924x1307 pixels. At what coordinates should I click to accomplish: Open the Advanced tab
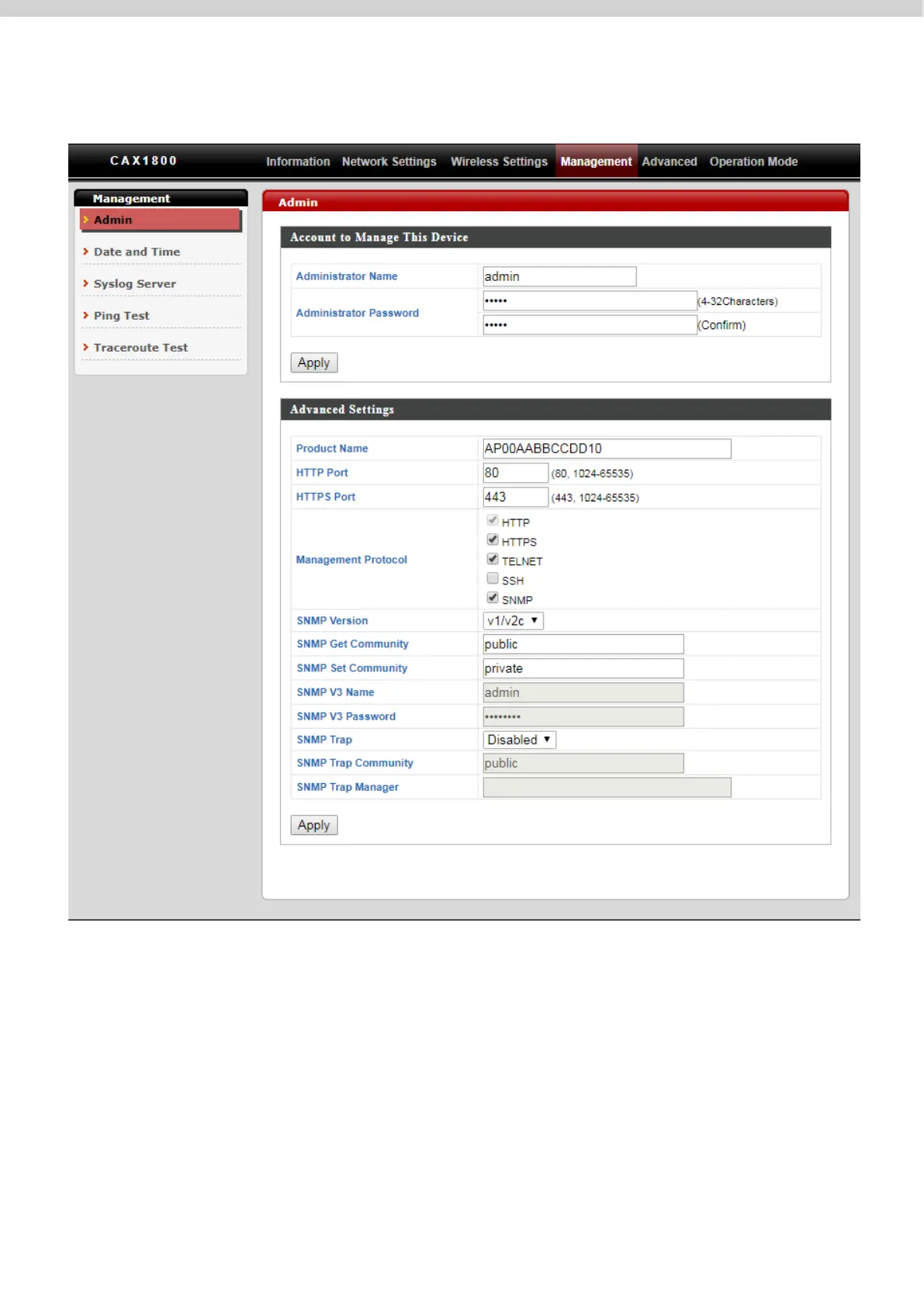pyautogui.click(x=670, y=161)
